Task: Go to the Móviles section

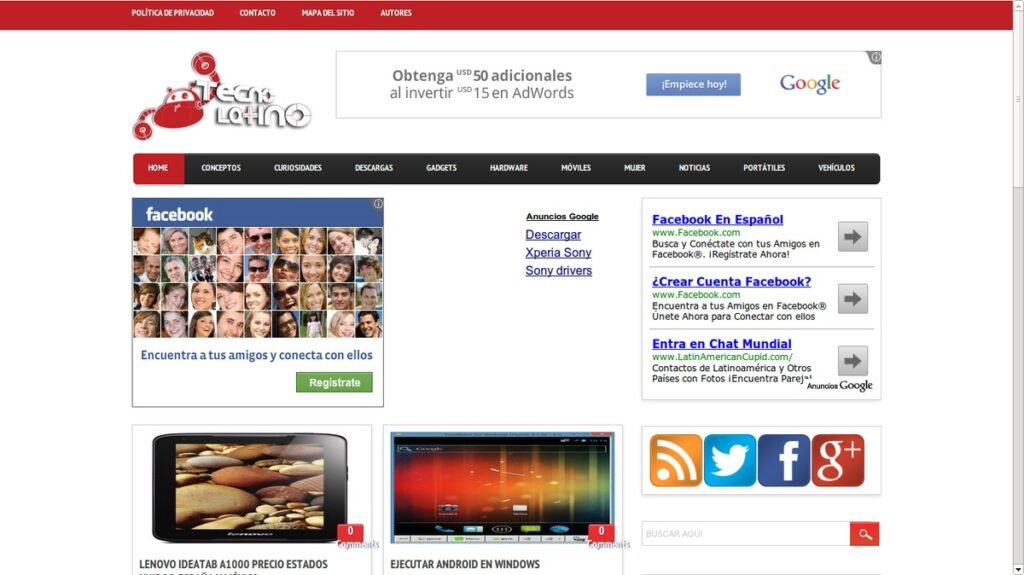Action: pyautogui.click(x=576, y=168)
